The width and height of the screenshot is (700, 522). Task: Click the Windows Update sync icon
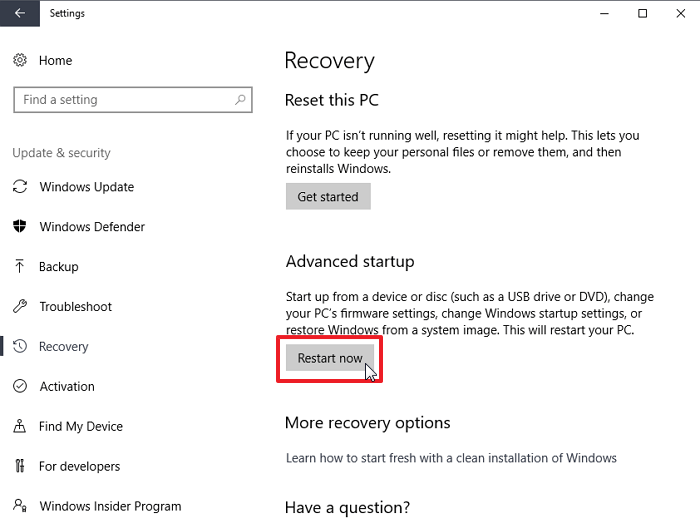(x=20, y=187)
